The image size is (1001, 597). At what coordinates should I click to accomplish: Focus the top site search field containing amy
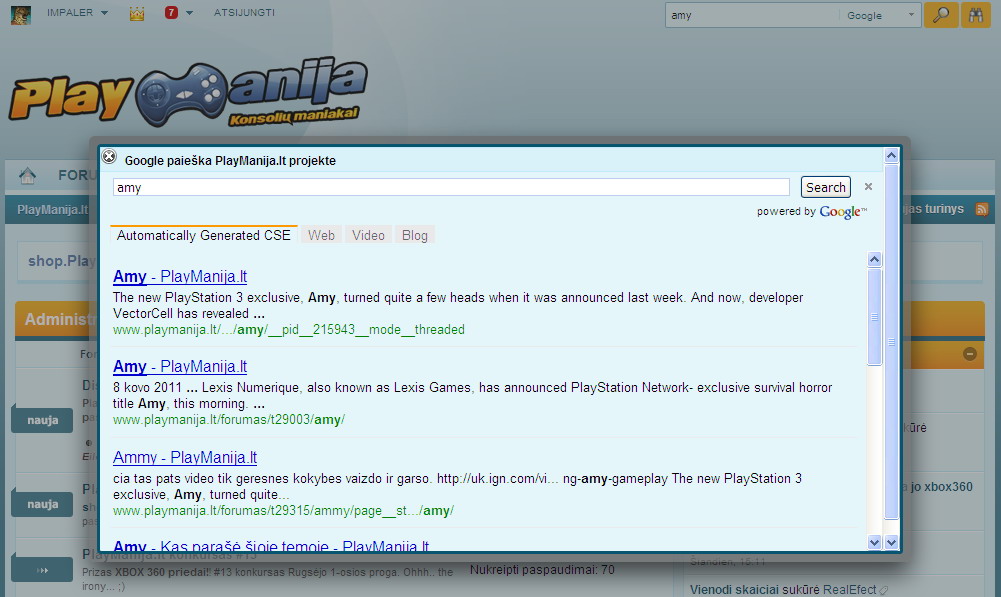[752, 15]
